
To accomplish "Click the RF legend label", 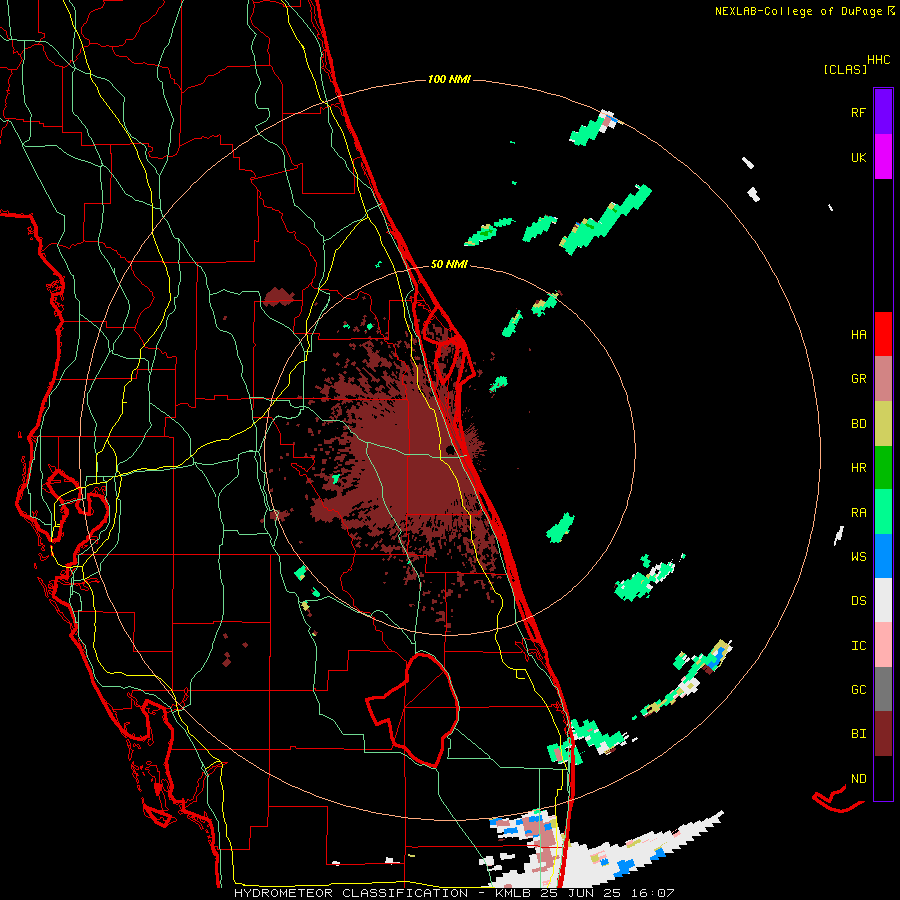I will click(858, 112).
